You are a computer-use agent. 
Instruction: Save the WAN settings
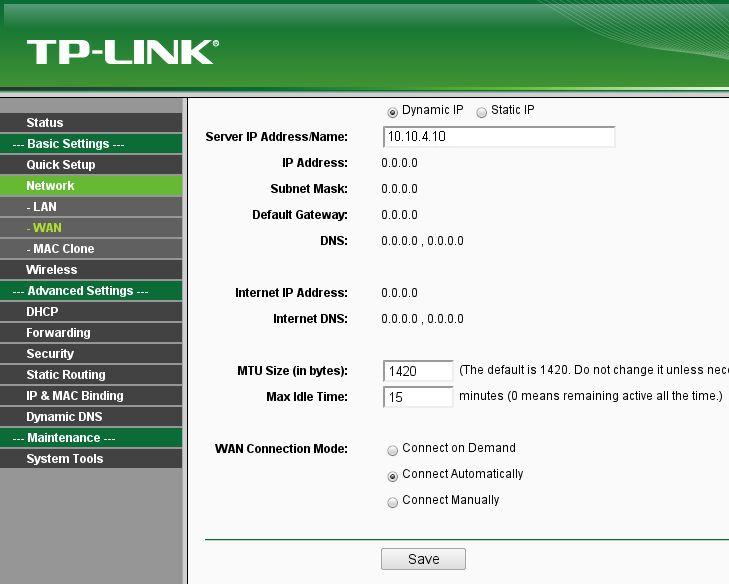click(423, 559)
